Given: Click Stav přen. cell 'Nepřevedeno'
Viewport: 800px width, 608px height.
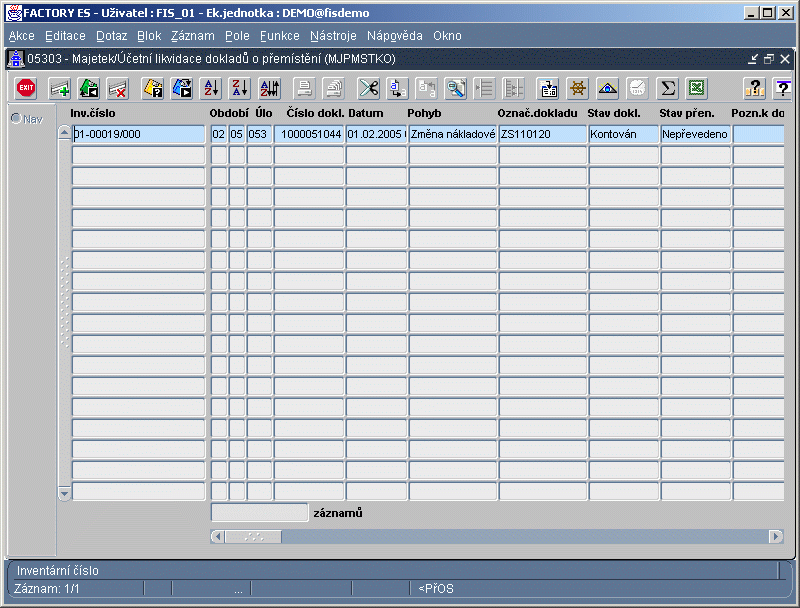Looking at the screenshot, I should tap(695, 134).
